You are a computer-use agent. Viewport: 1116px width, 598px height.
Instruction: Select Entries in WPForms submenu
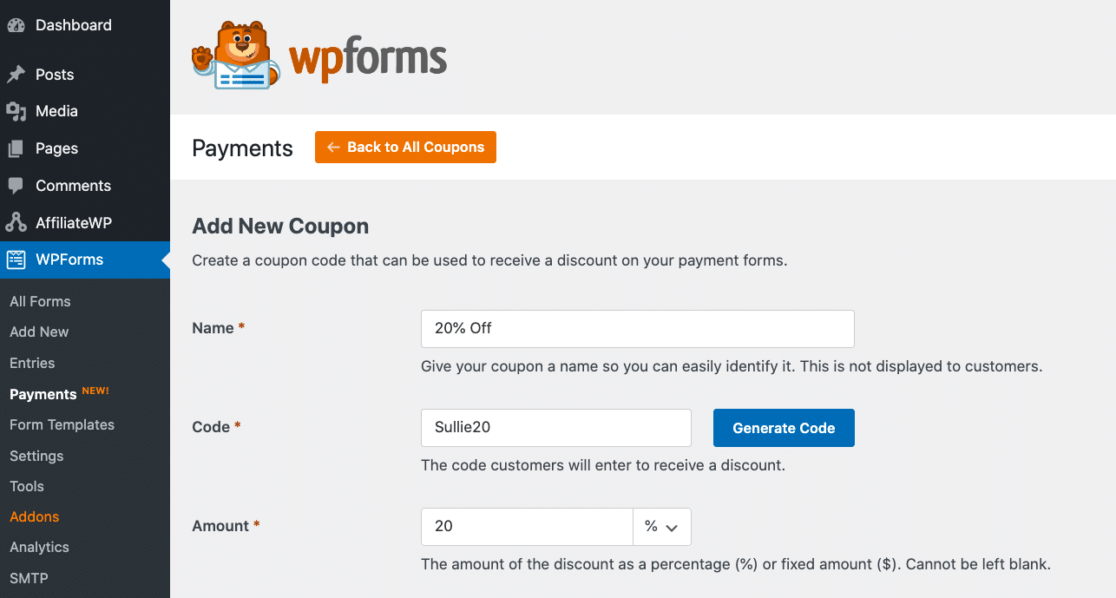(32, 363)
